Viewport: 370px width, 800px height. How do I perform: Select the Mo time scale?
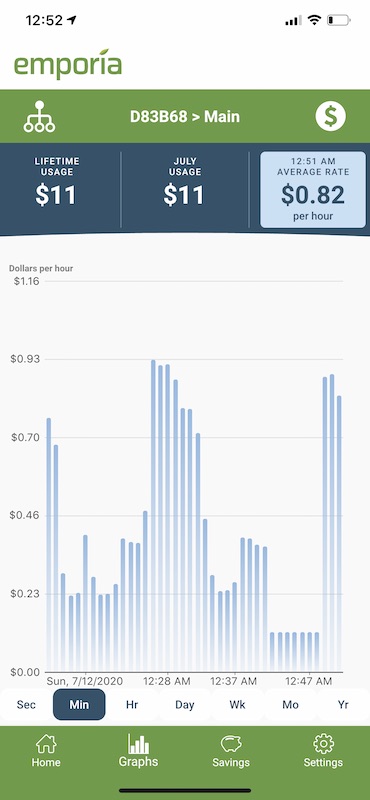(x=290, y=705)
